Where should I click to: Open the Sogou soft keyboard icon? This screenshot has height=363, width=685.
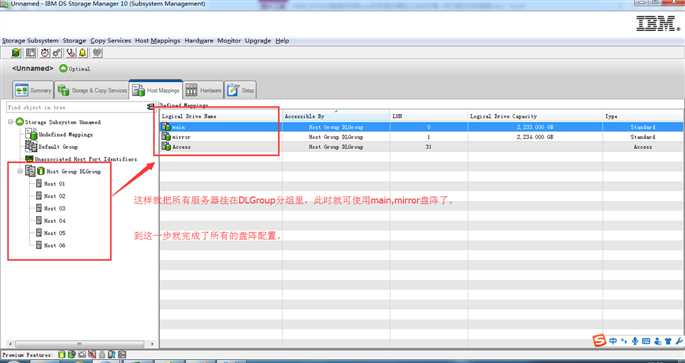pyautogui.click(x=646, y=341)
